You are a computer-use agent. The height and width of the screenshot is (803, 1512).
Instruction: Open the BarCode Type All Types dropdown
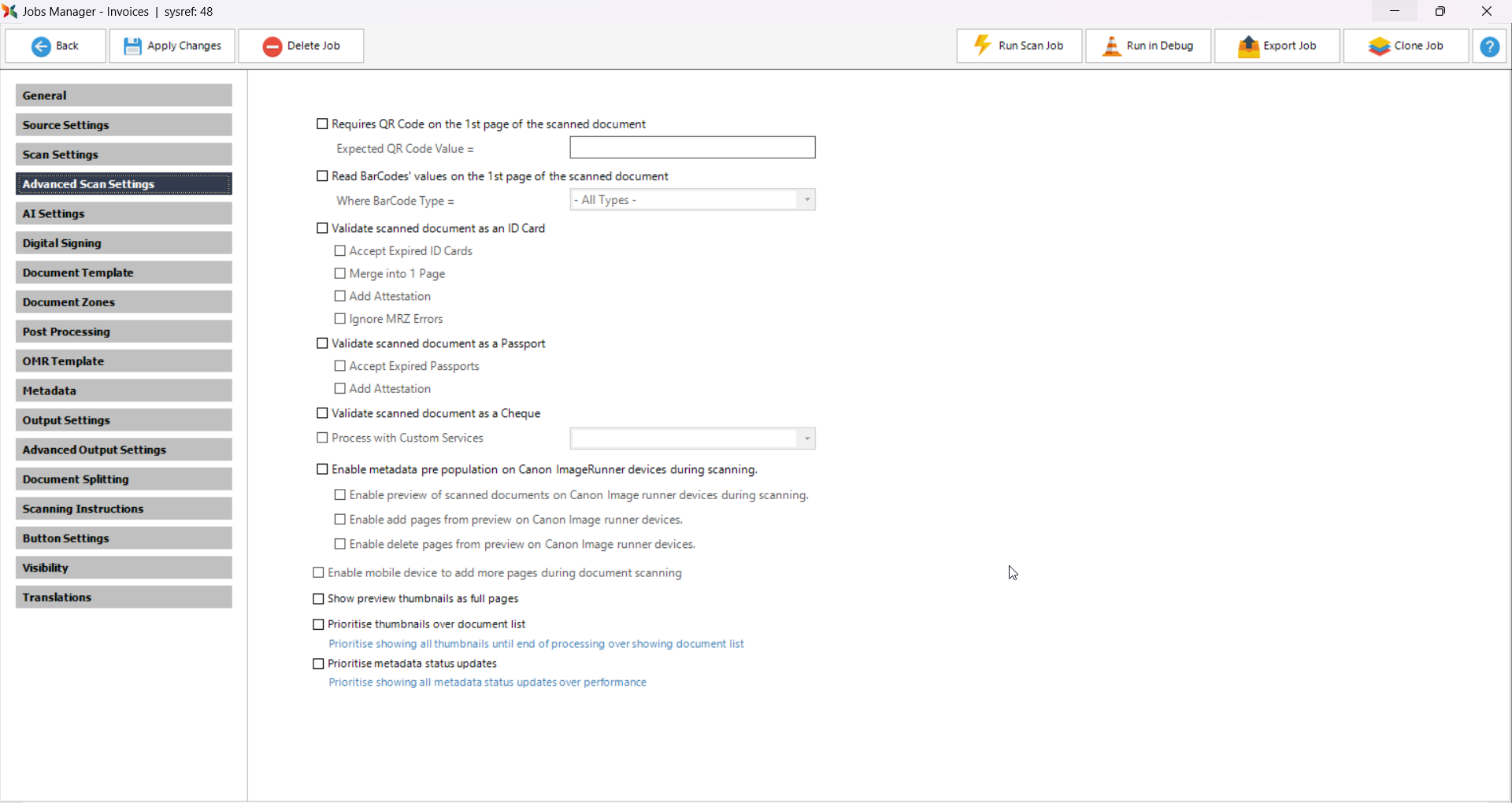coord(806,200)
